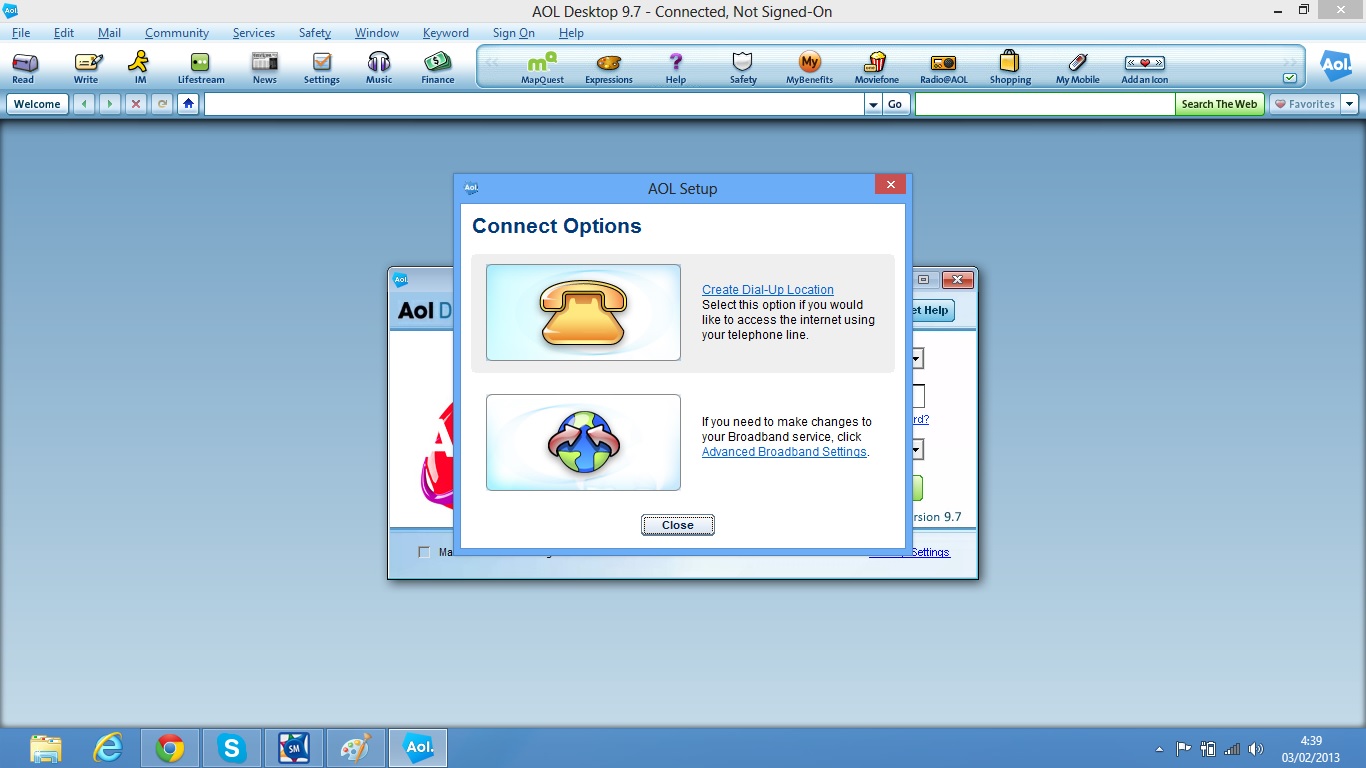Screen dimensions: 1366x768
Task: Click the News toolbar icon
Action: point(265,67)
